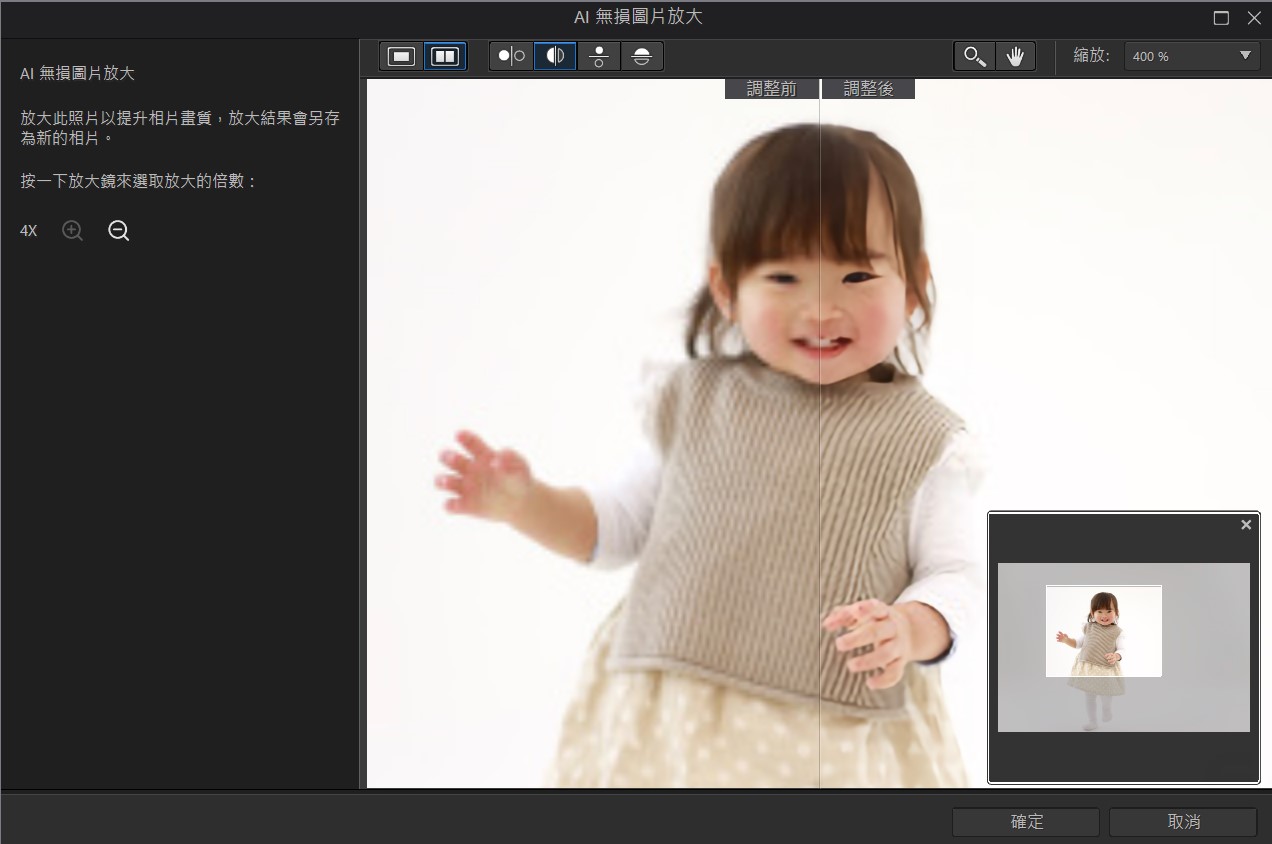This screenshot has width=1272, height=844.
Task: Select split left/right comparison layout
Action: 555,56
